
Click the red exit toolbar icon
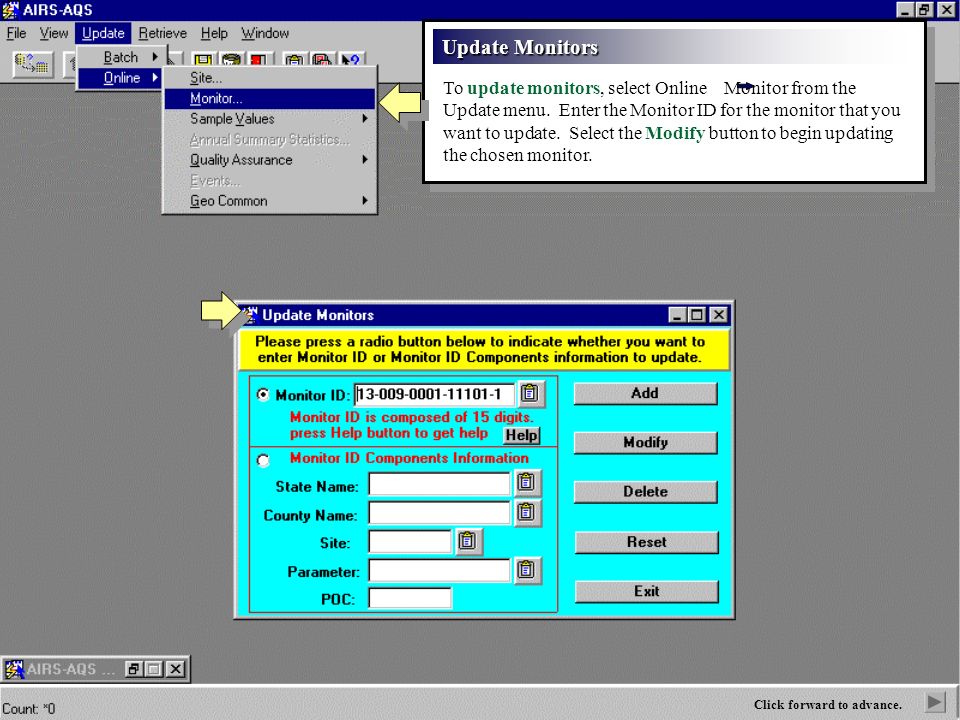pyautogui.click(x=258, y=60)
